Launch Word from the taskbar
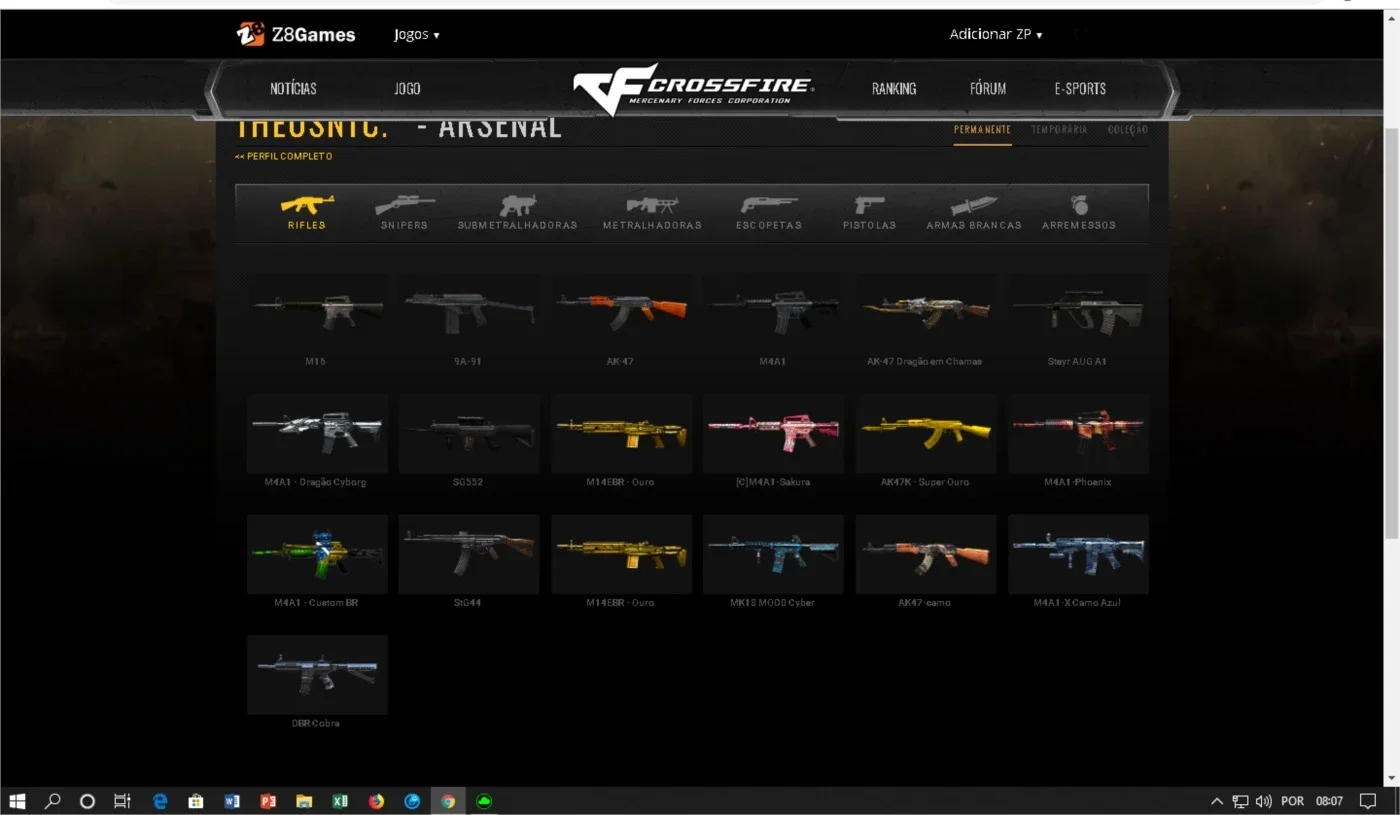The image size is (1400, 815). (x=232, y=801)
